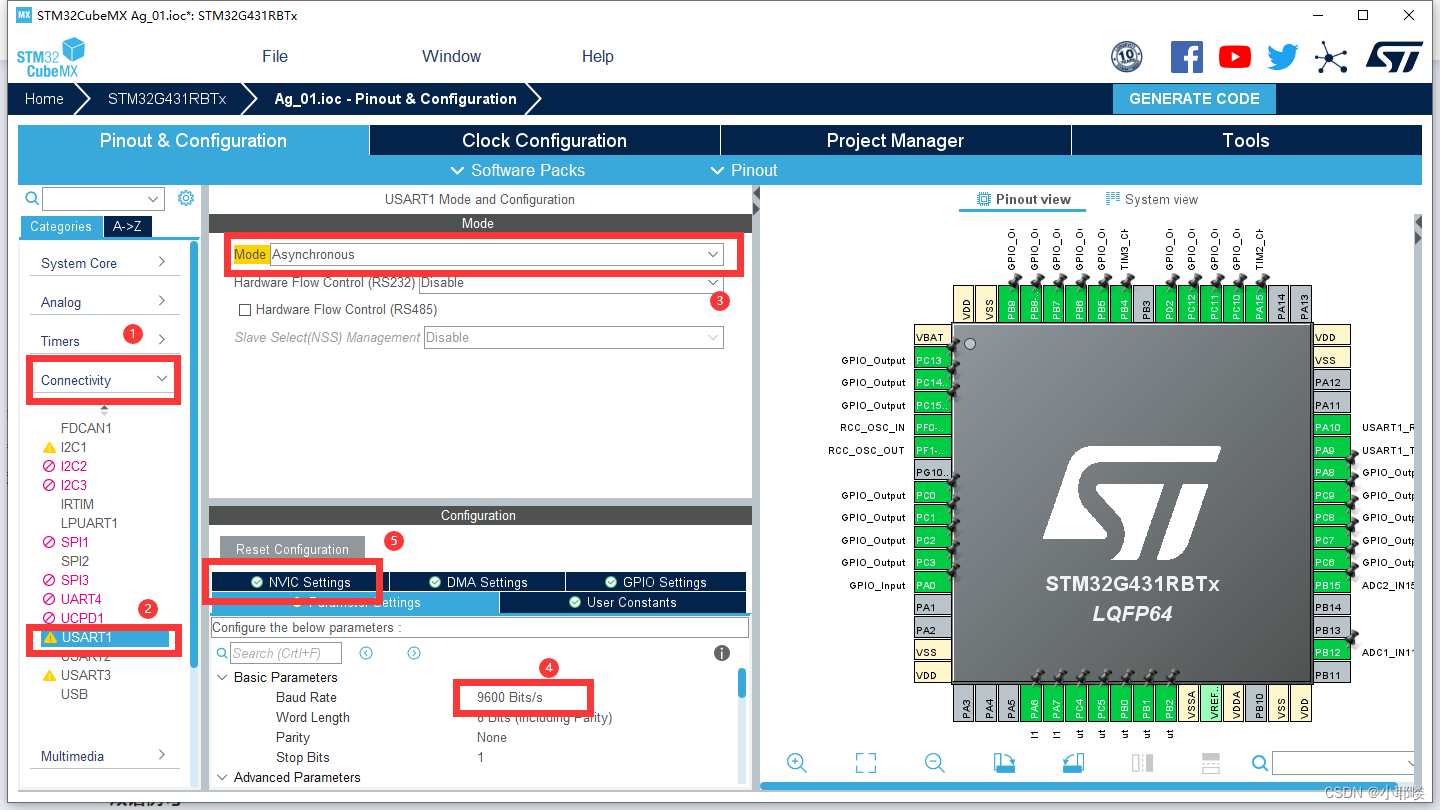Image resolution: width=1440 pixels, height=810 pixels.
Task: Click the Reset Configuration button
Action: (292, 549)
